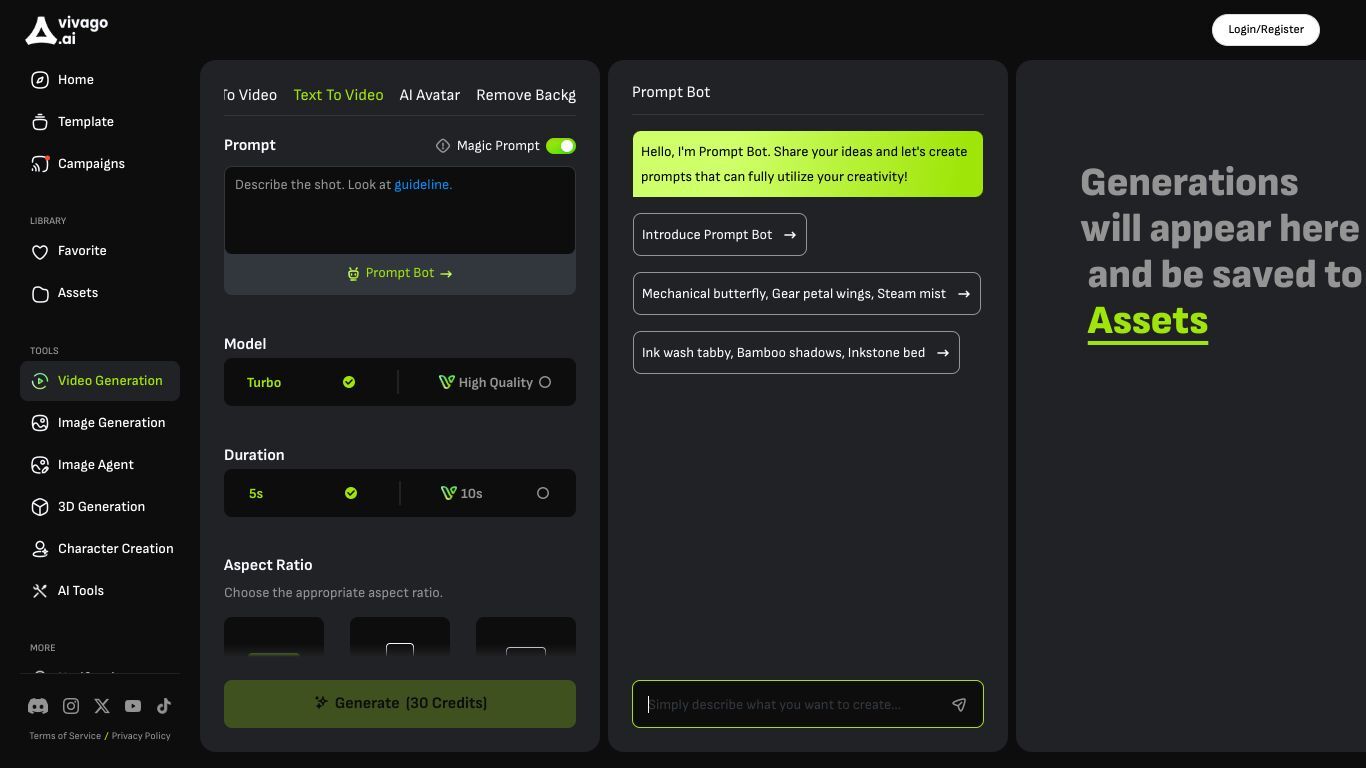Open the Discord social link
The width and height of the screenshot is (1366, 768).
tap(38, 706)
